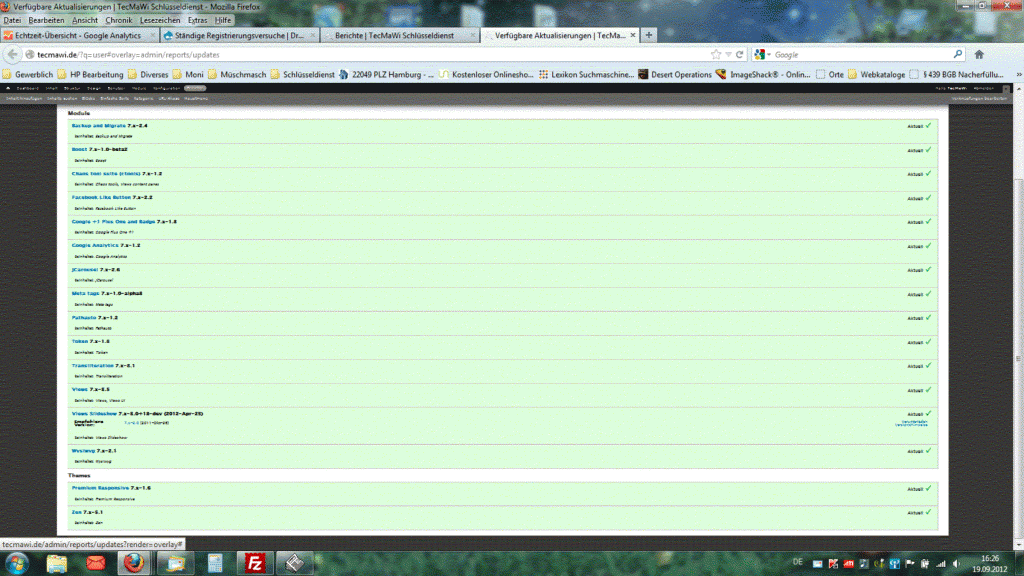
Task: Open the Schlüsseldienst bookmarks folder
Action: (304, 74)
